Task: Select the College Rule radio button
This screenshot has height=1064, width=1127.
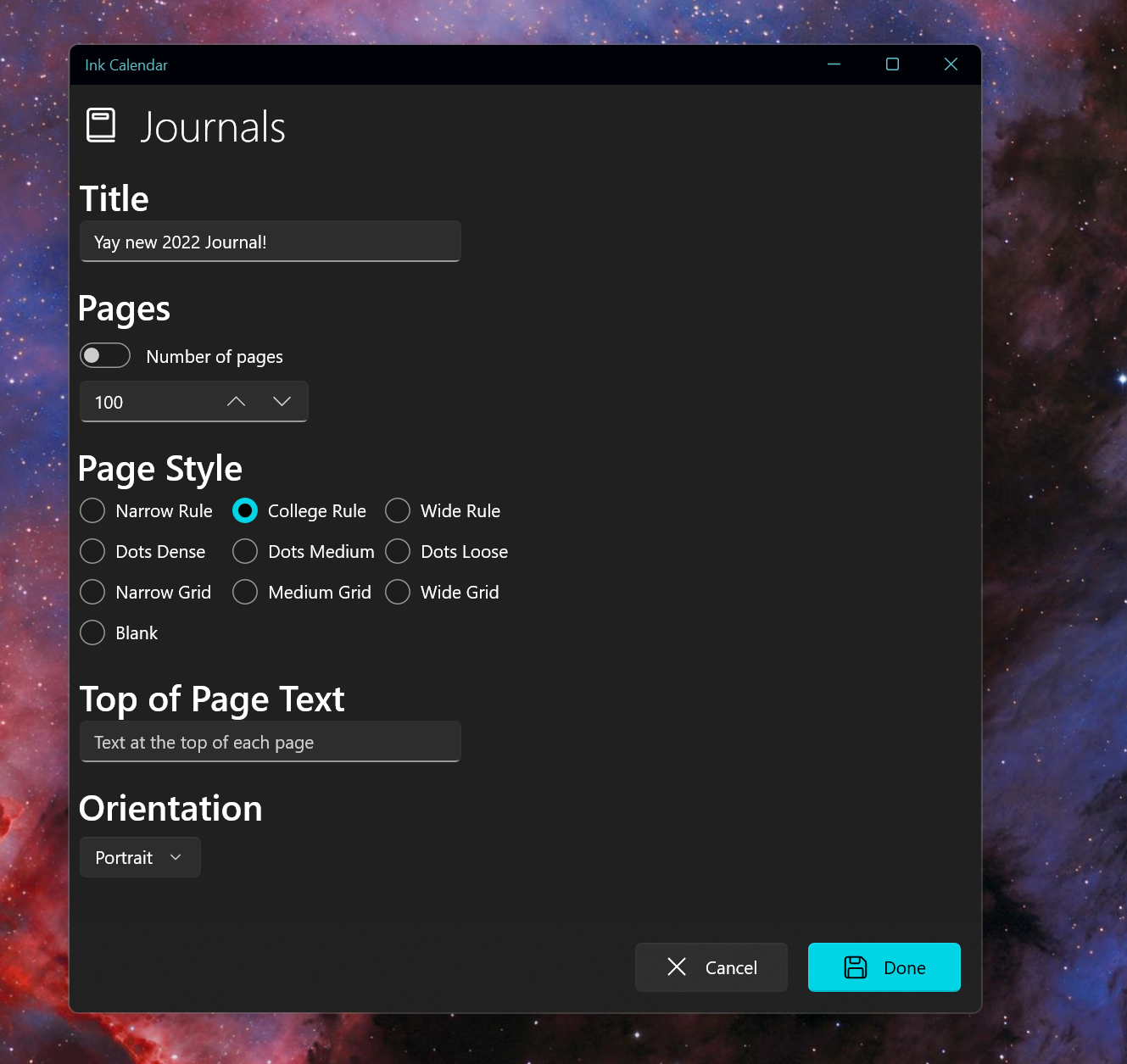Action: pos(245,510)
